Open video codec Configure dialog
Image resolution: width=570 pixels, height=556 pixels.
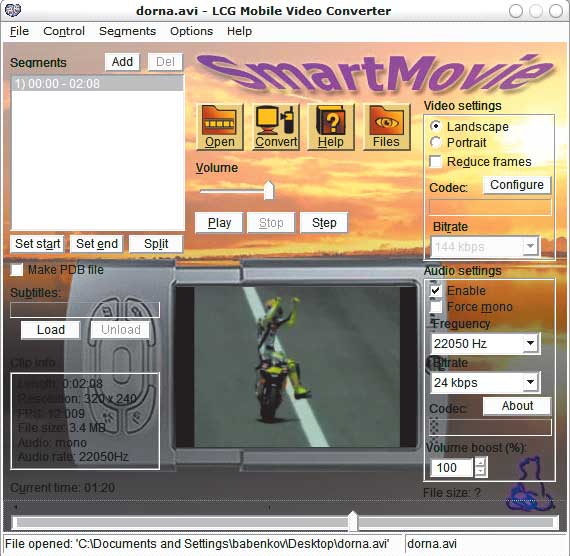[517, 185]
